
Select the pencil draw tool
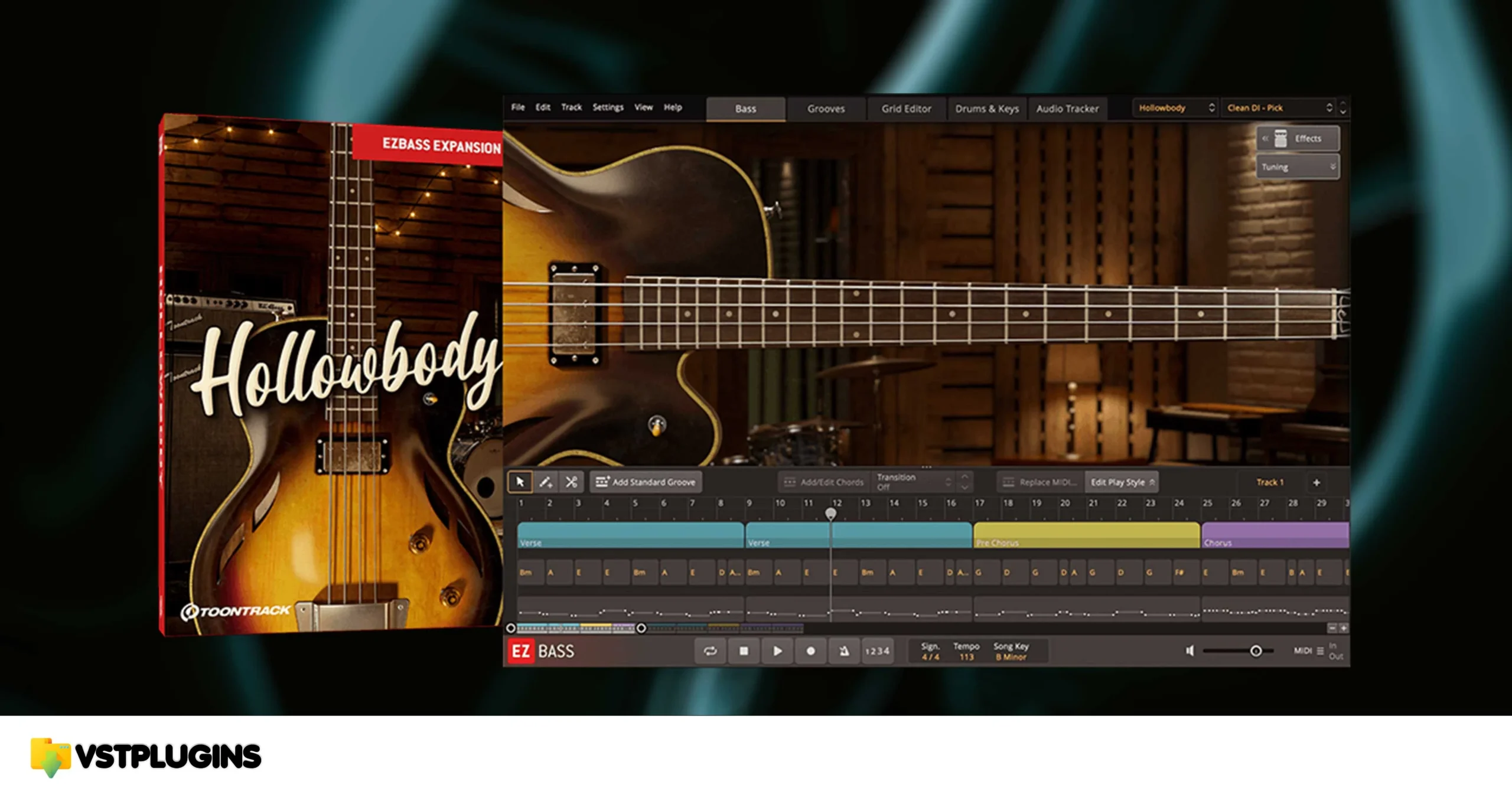546,482
